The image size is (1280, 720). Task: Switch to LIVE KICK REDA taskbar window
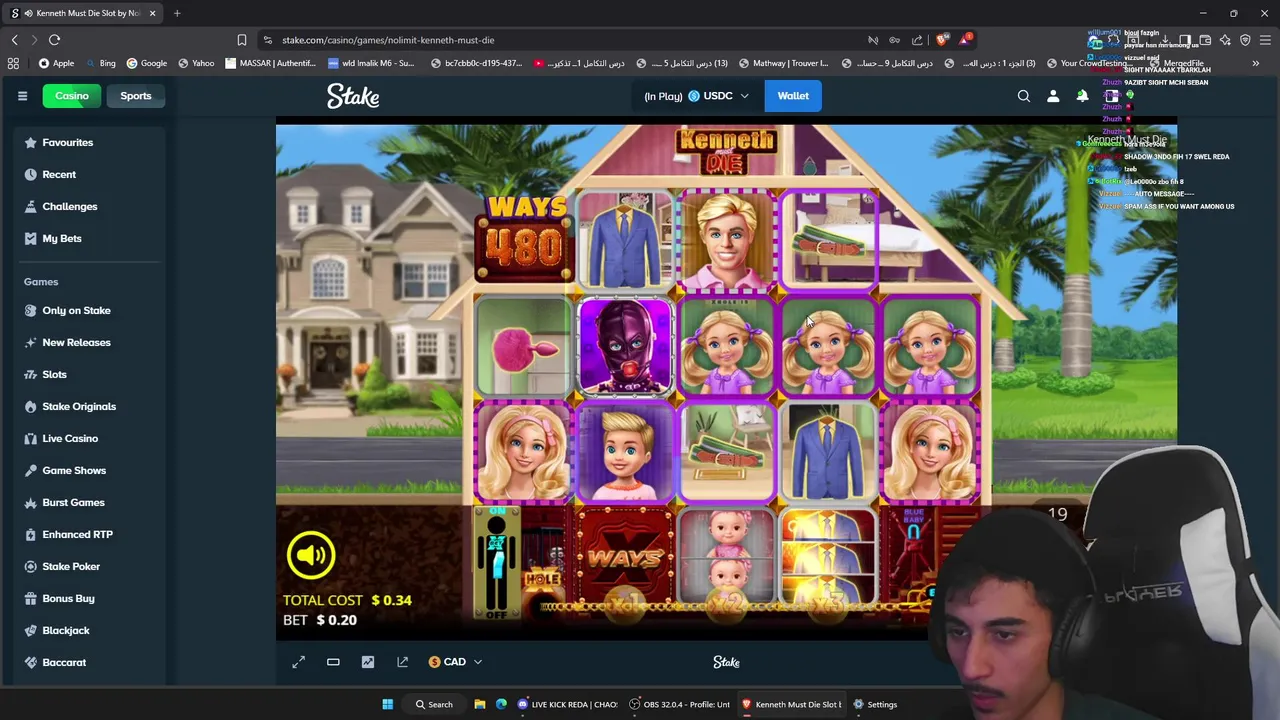pos(568,704)
